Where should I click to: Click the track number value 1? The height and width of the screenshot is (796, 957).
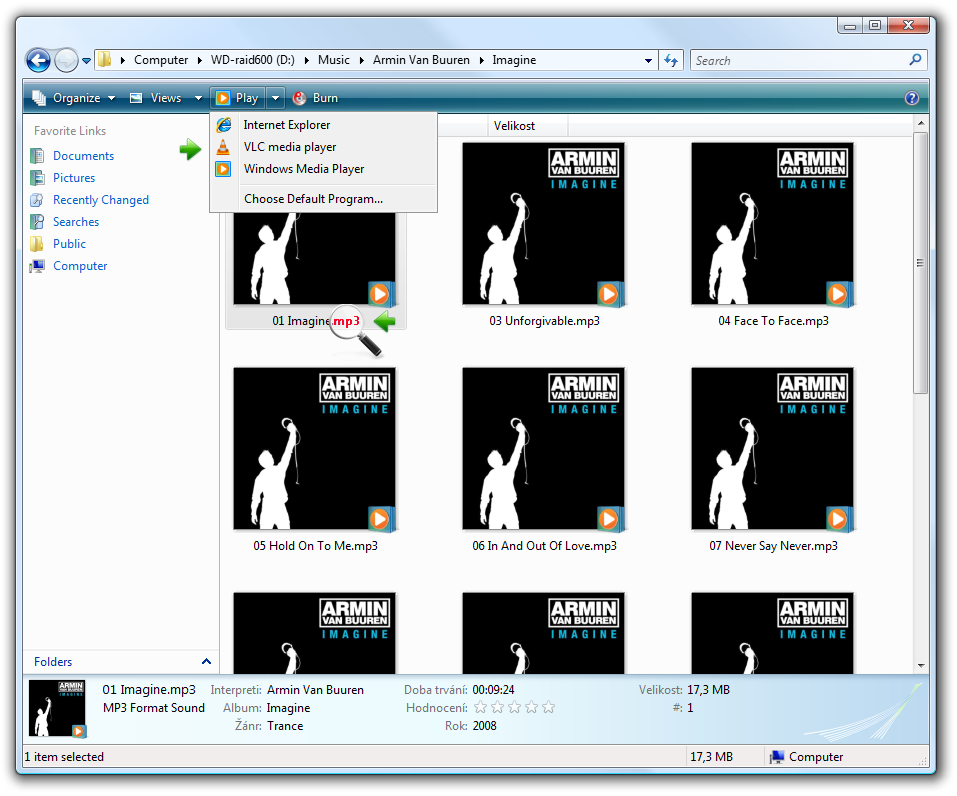tap(690, 708)
